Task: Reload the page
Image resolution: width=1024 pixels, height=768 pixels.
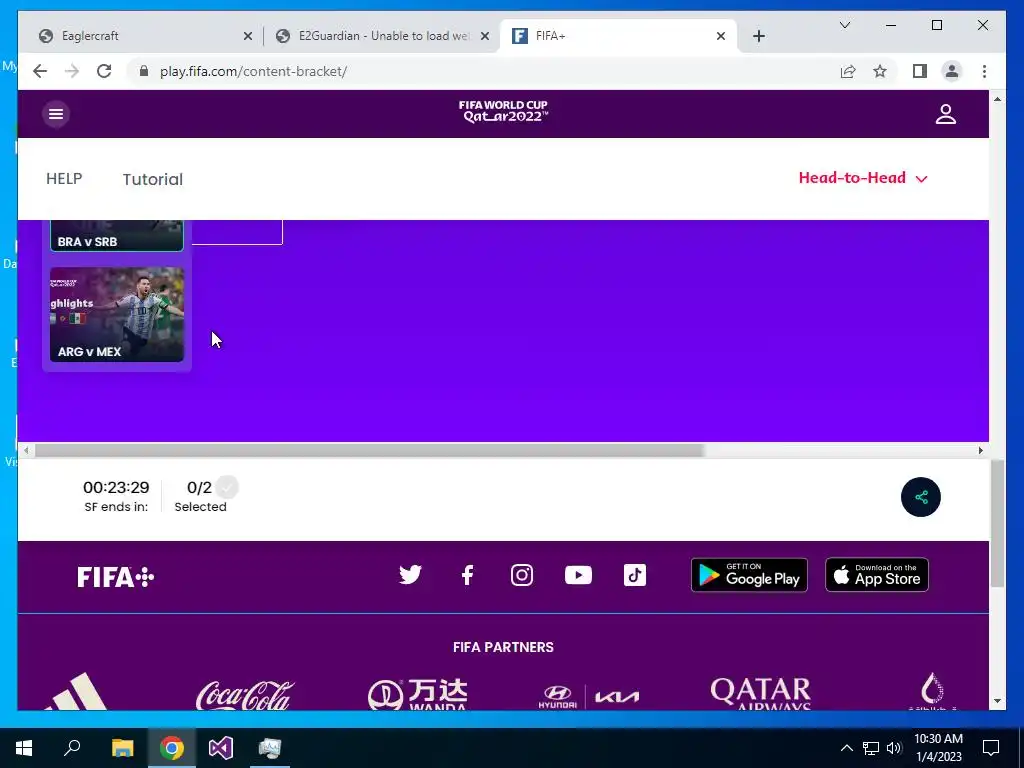Action: 104,71
